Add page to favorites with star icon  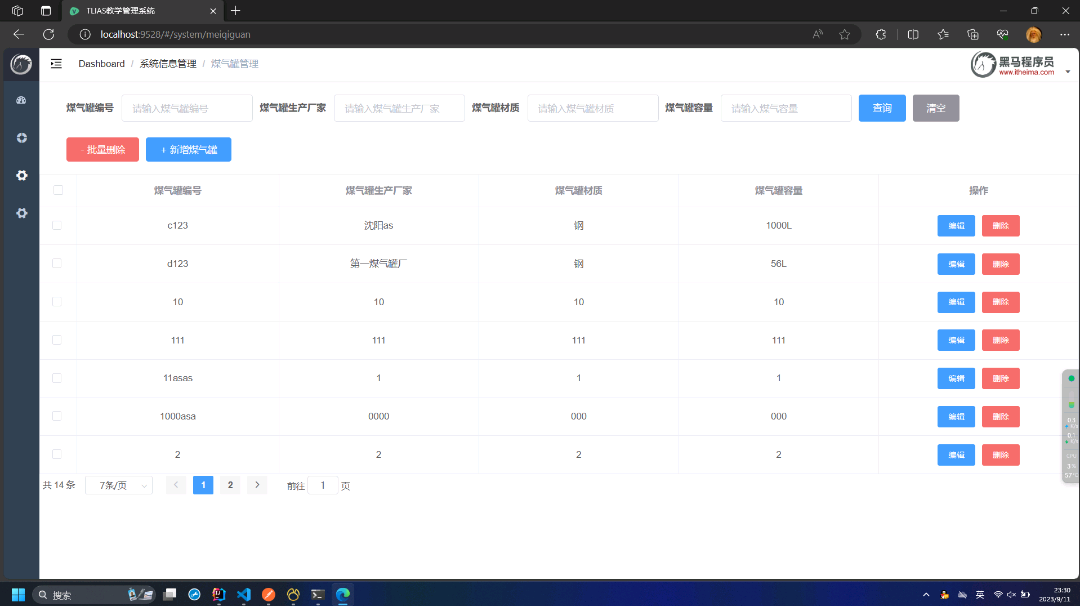click(844, 34)
